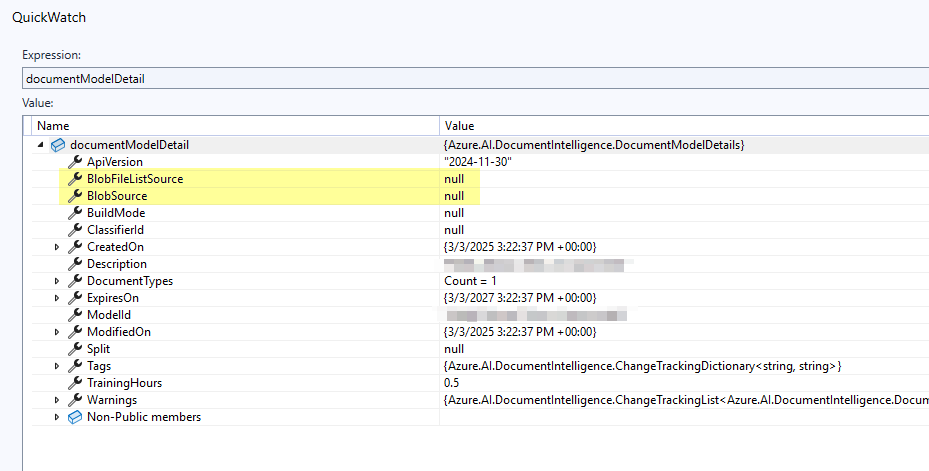Select the ModifiedOn property name

[119, 332]
